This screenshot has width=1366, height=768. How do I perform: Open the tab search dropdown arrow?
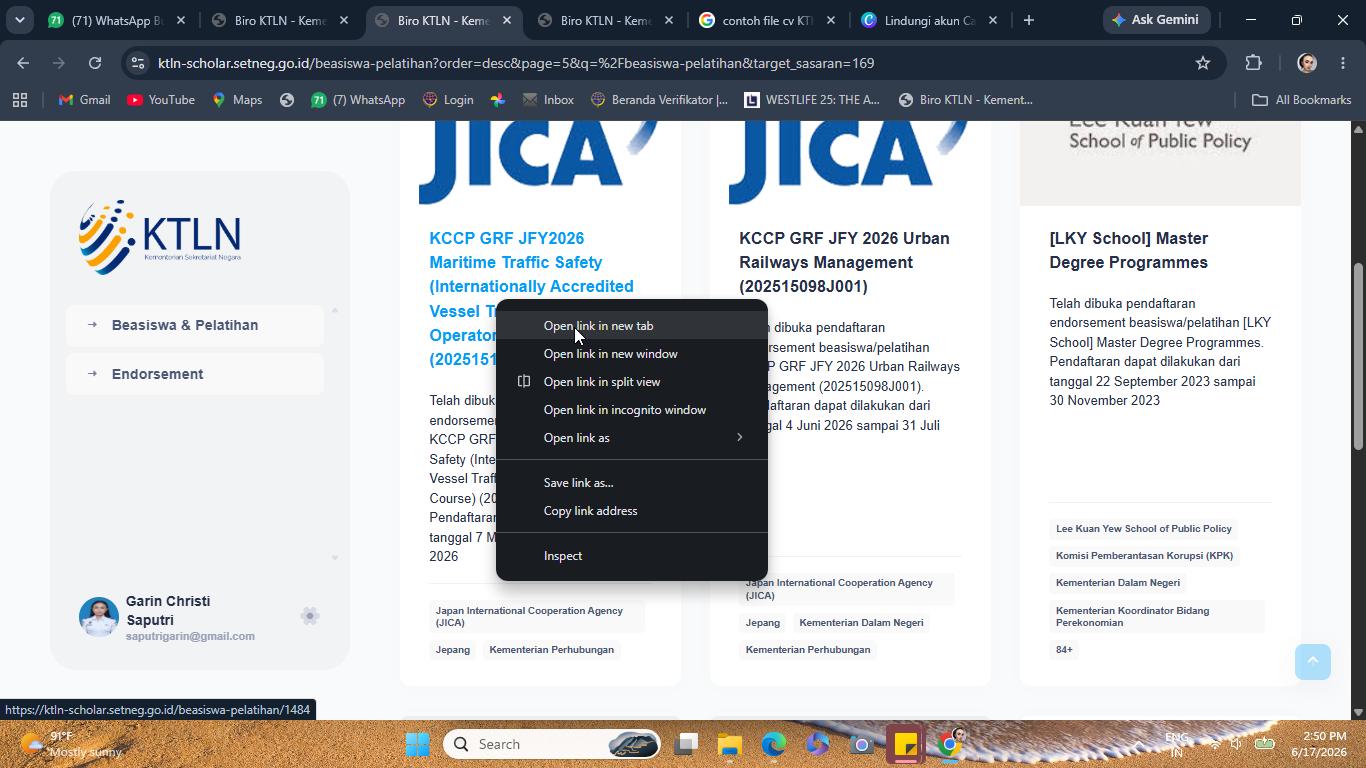click(19, 20)
